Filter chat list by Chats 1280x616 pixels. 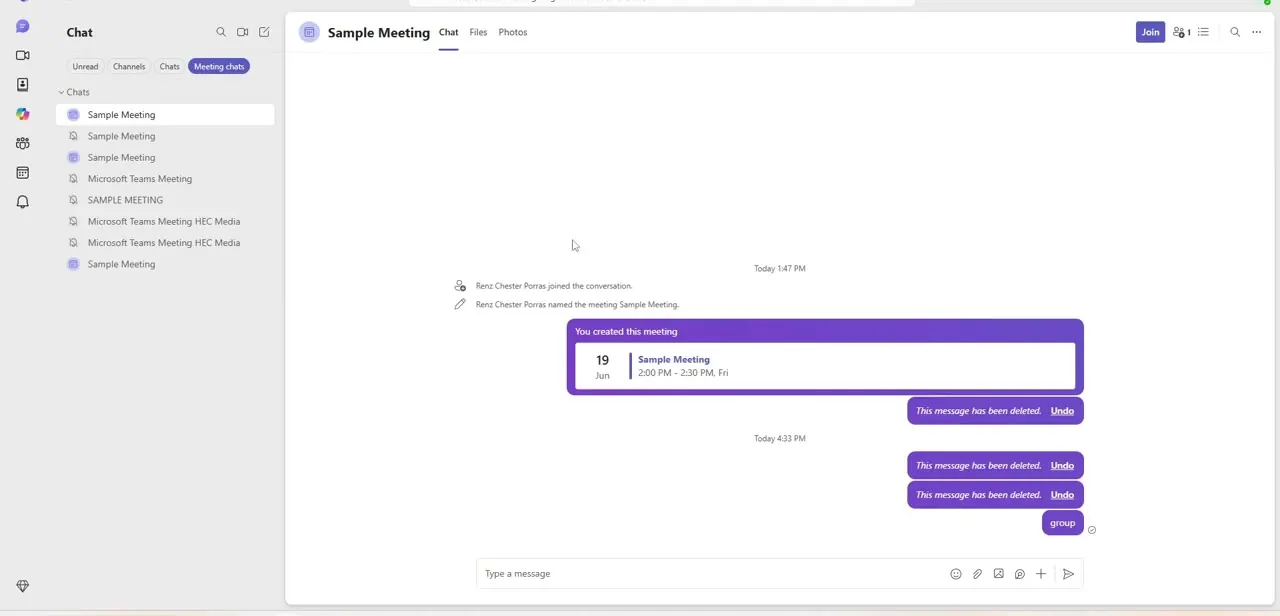[170, 66]
